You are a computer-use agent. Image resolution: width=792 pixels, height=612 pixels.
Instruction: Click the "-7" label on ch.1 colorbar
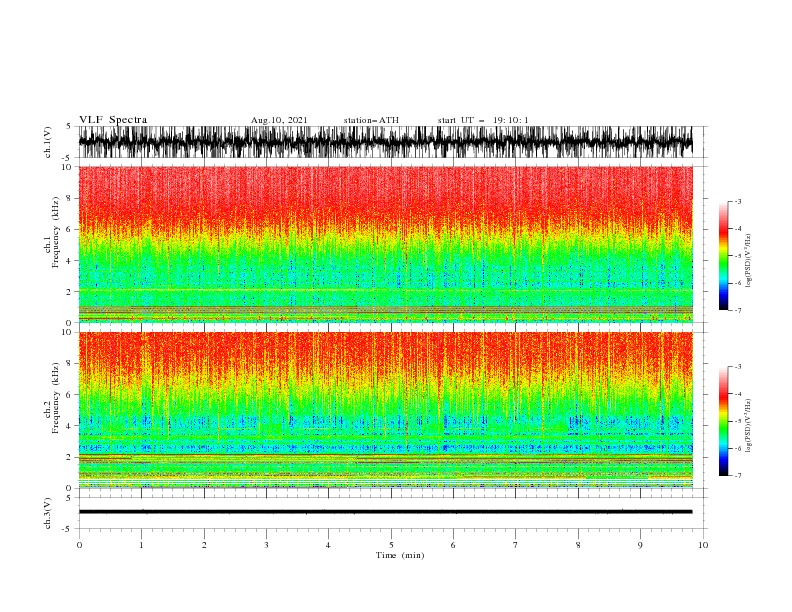click(x=737, y=310)
